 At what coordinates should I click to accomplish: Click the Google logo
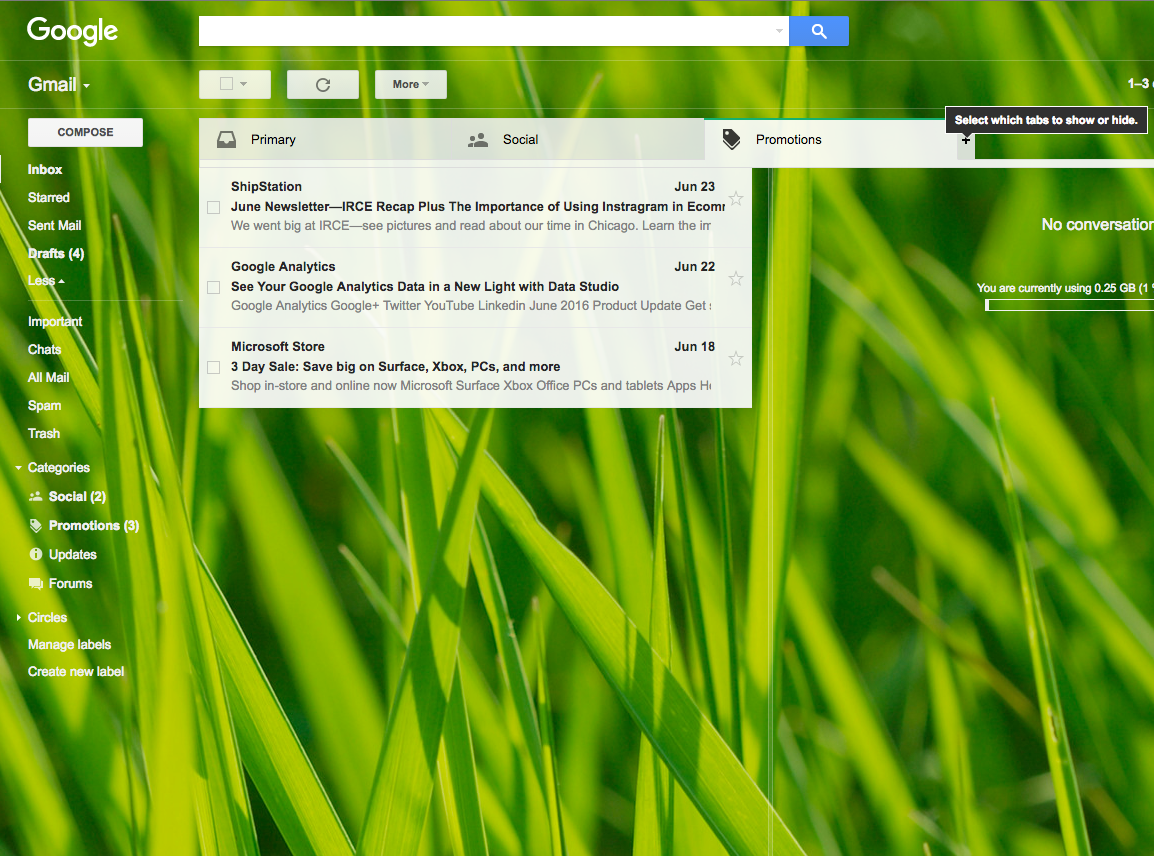72,31
